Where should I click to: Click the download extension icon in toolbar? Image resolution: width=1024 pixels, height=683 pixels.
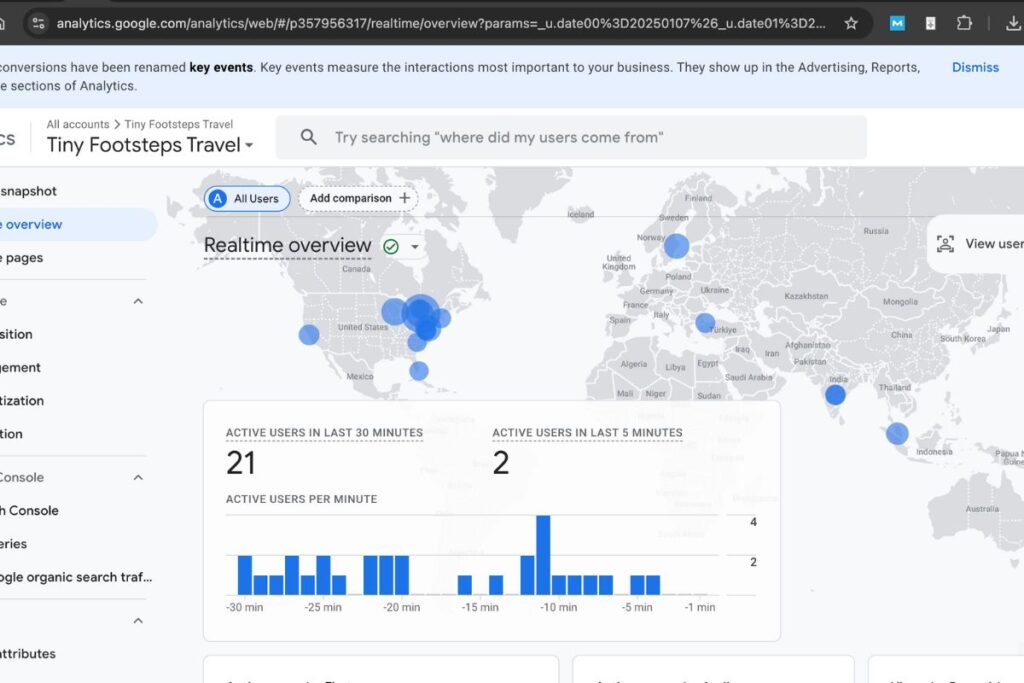point(931,23)
